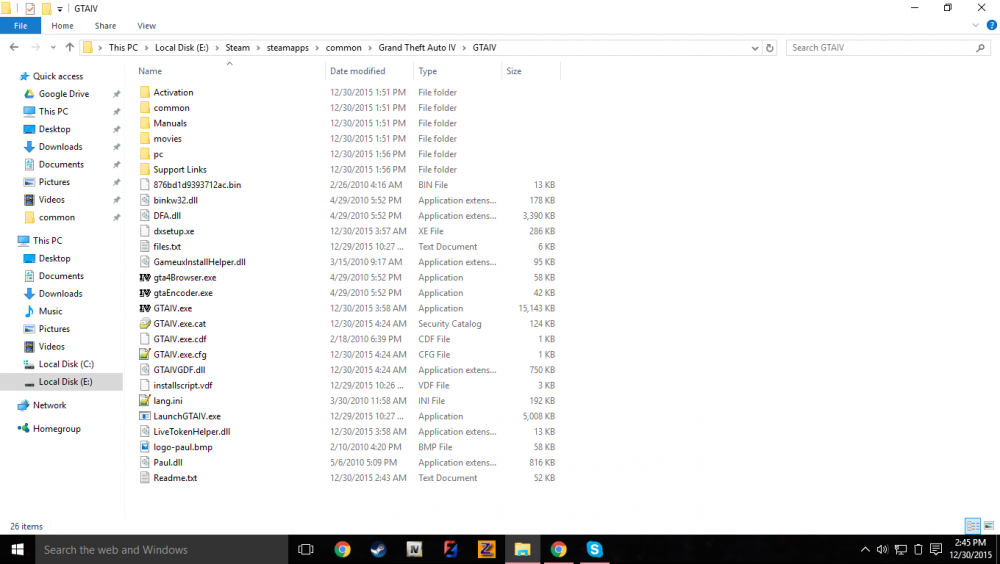
Task: Click the Activation folder icon
Action: (x=145, y=93)
